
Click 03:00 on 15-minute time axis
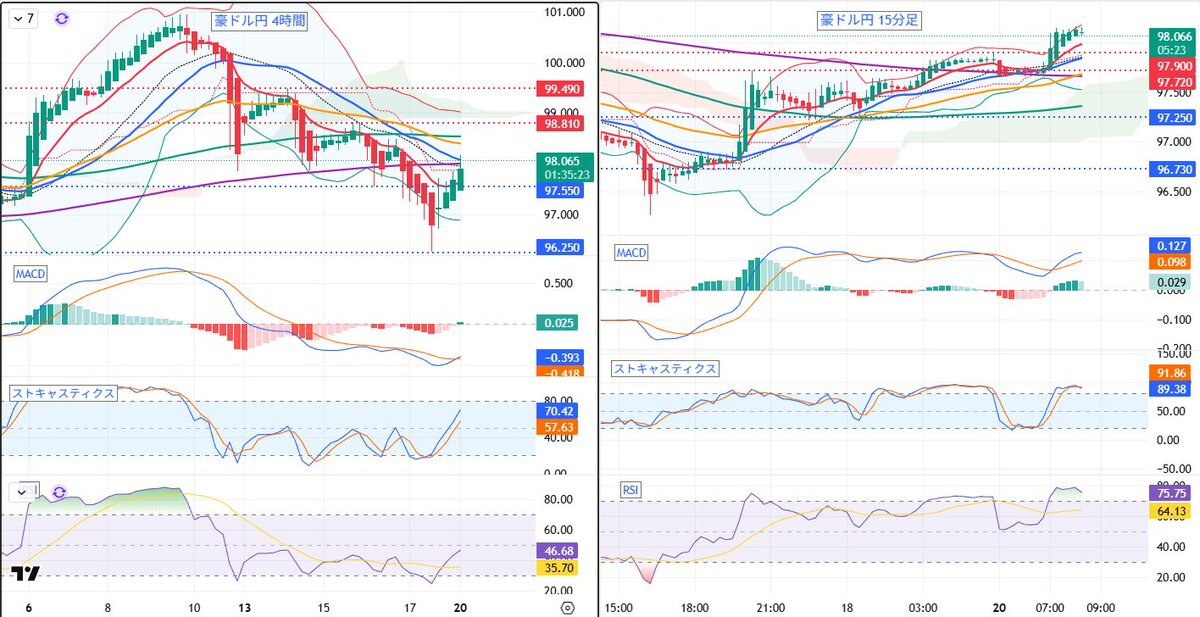(x=923, y=607)
